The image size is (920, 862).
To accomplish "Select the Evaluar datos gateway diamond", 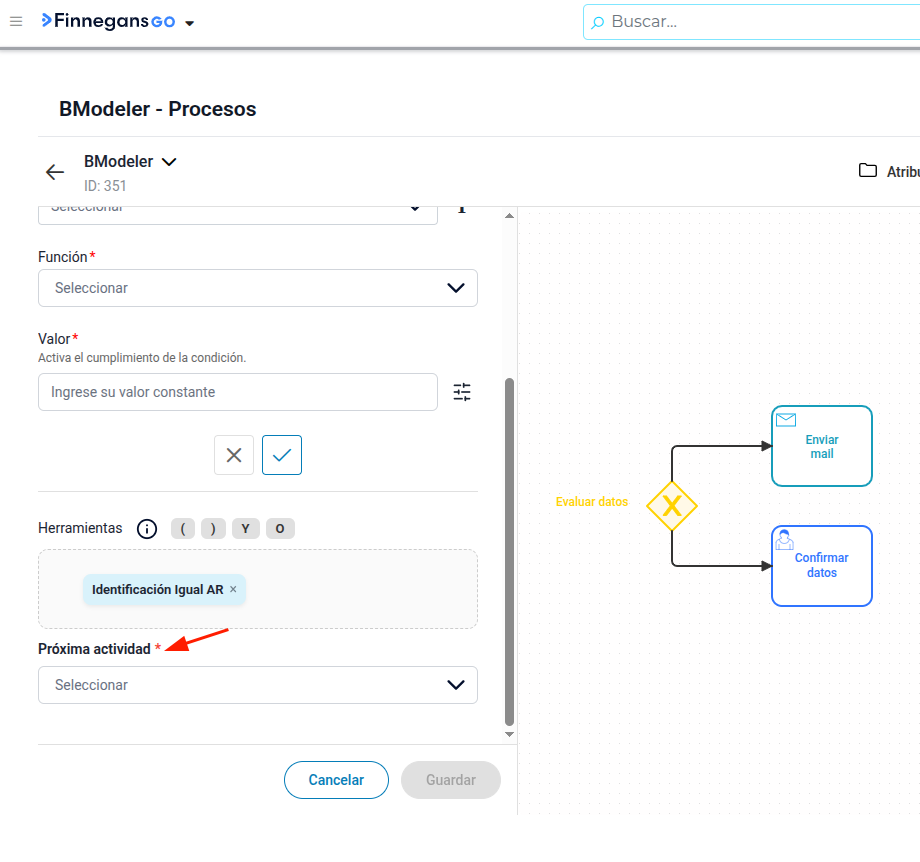I will click(x=672, y=506).
